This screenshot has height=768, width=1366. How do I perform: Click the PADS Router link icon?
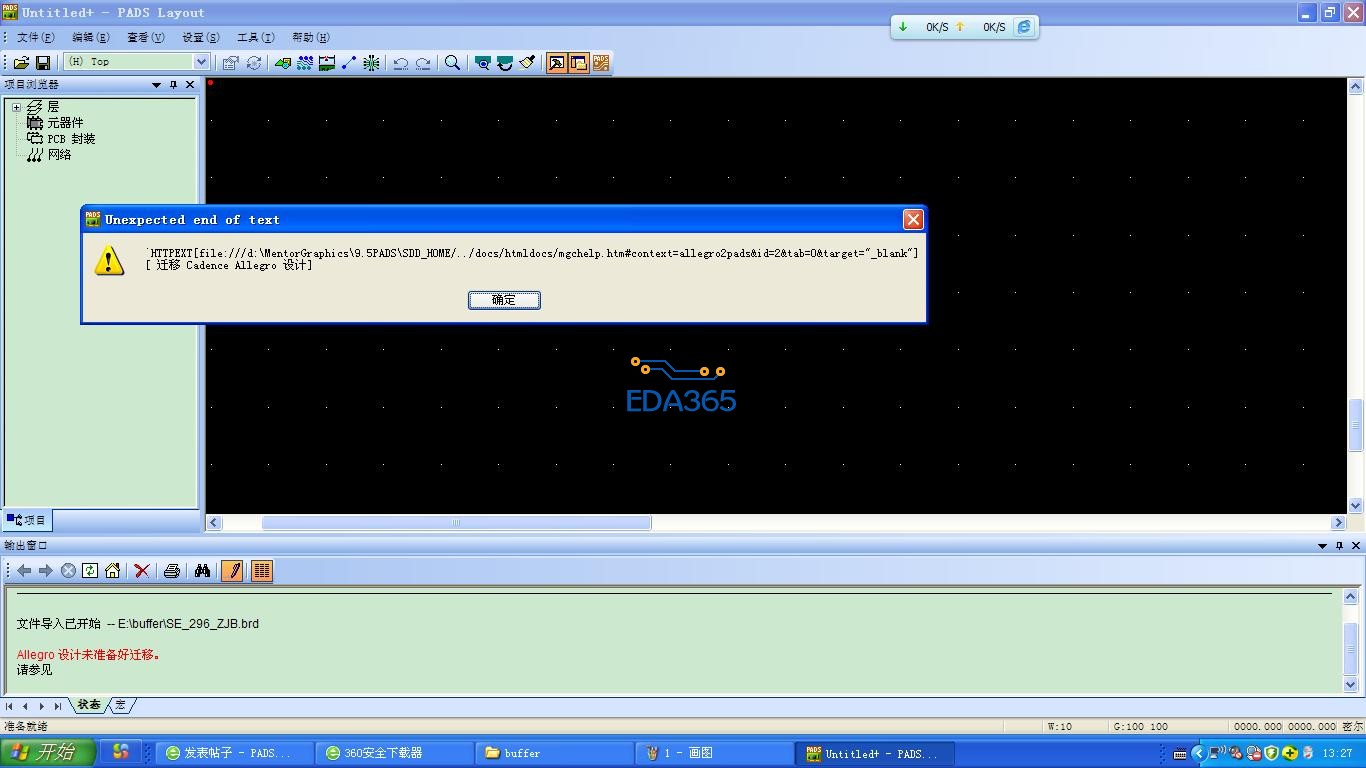click(x=601, y=62)
